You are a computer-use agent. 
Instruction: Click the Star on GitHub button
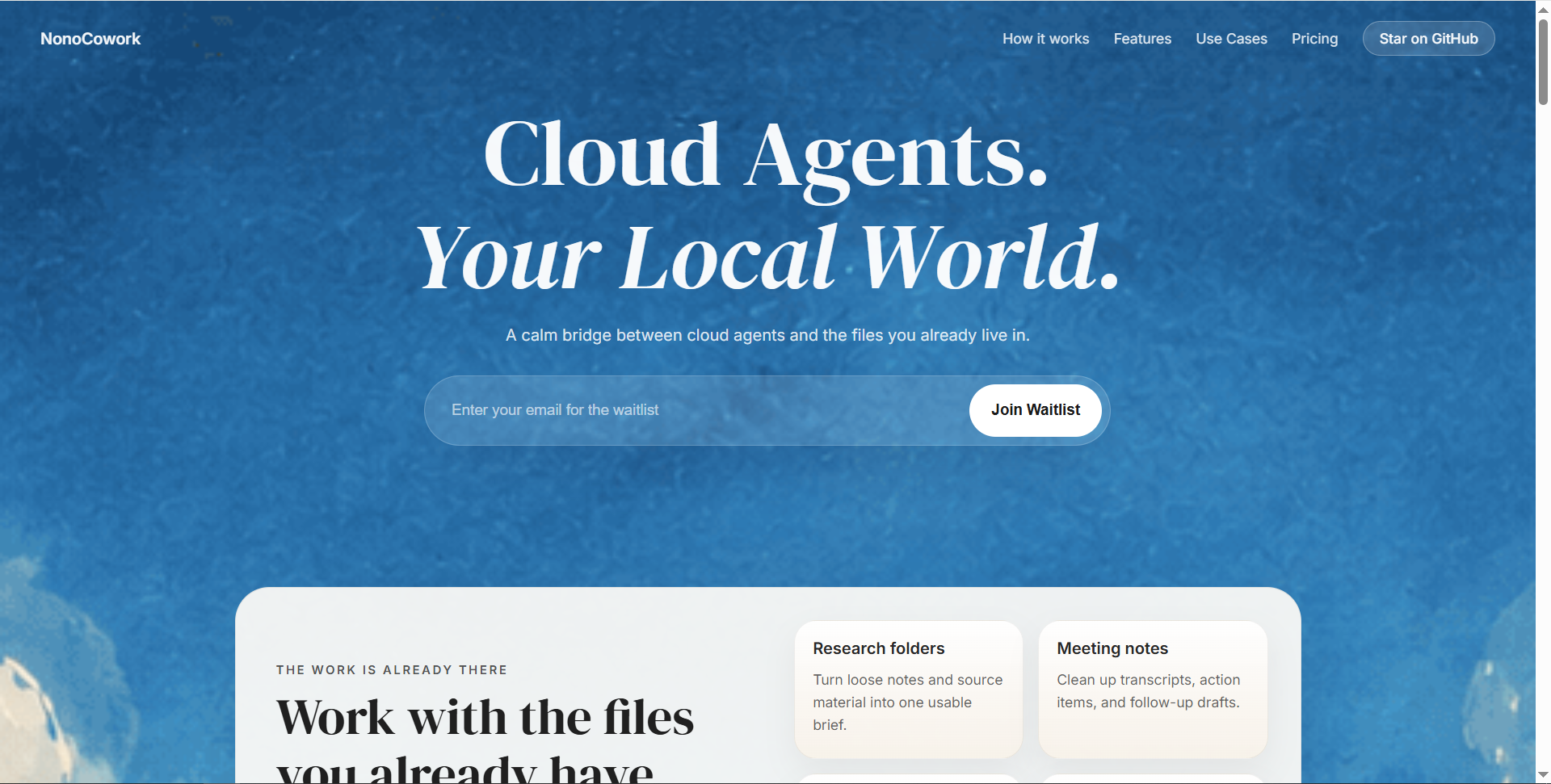coord(1428,39)
